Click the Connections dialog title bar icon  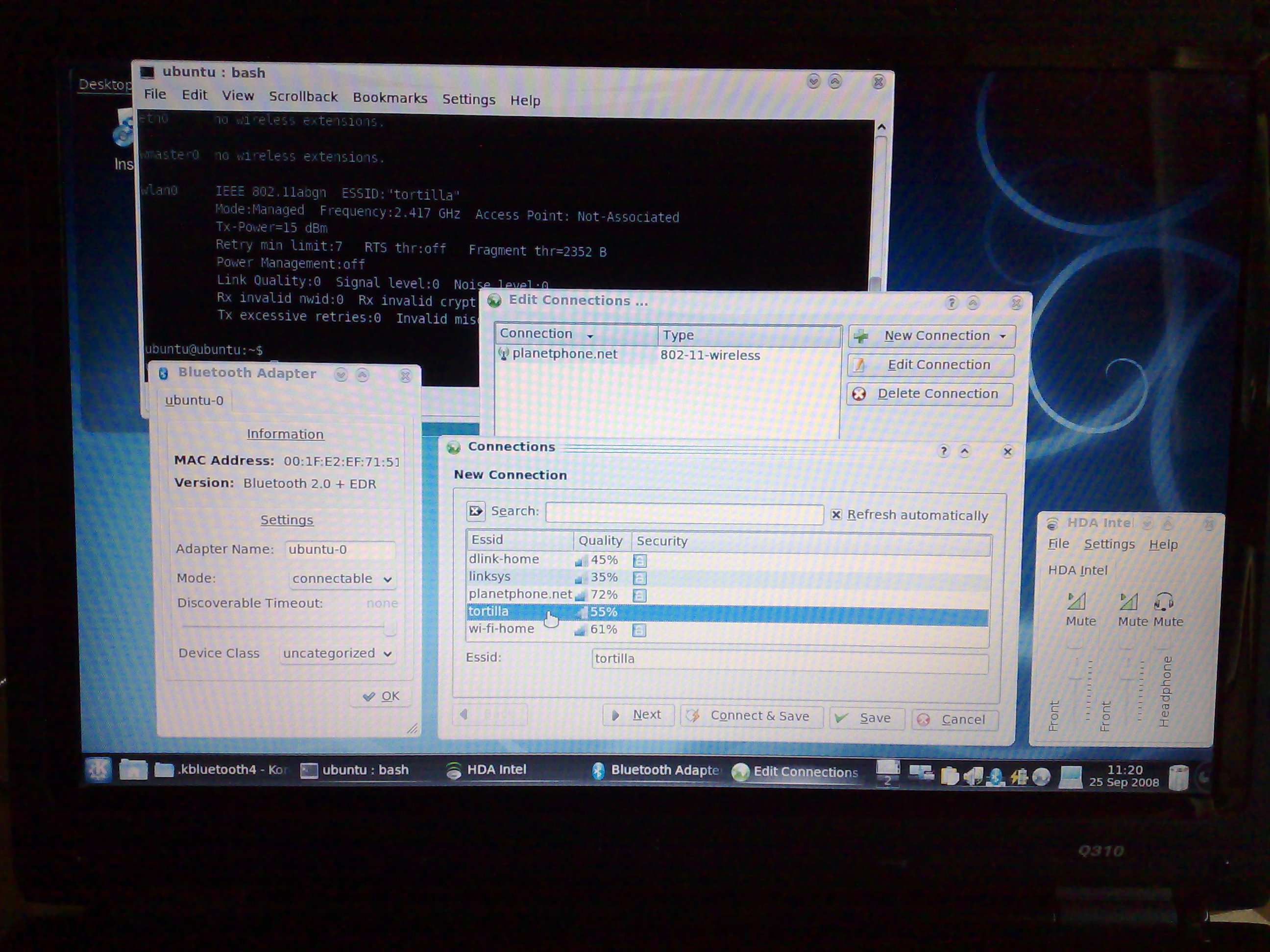(x=454, y=447)
